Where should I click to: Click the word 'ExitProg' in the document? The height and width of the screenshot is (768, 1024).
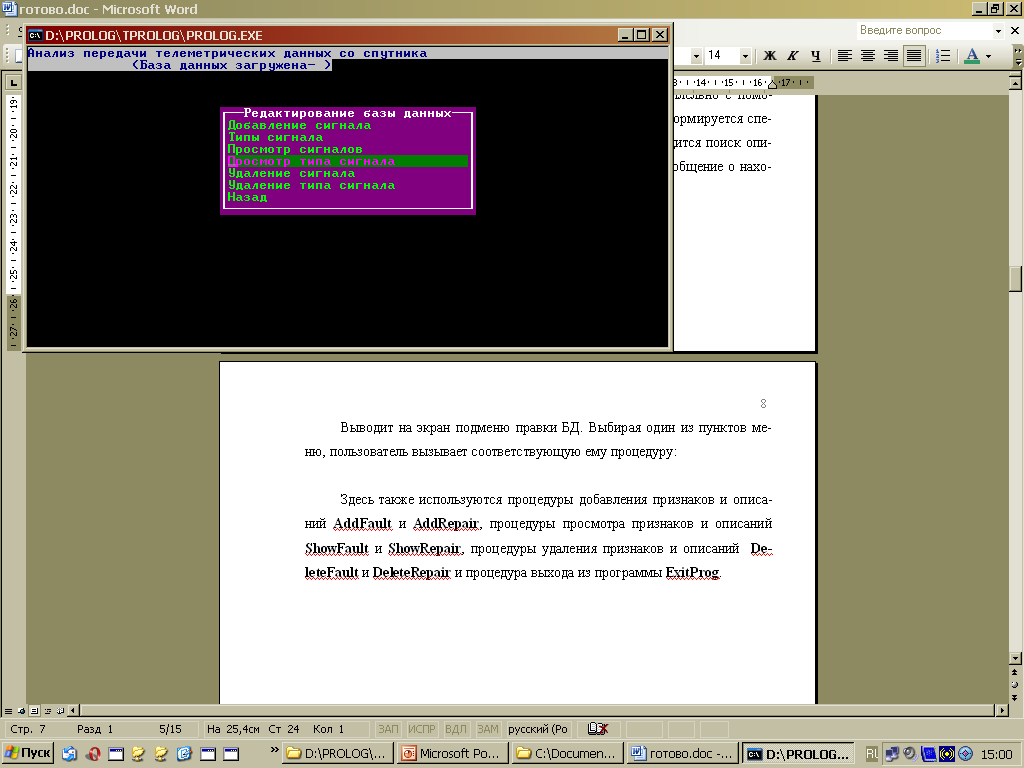[692, 573]
